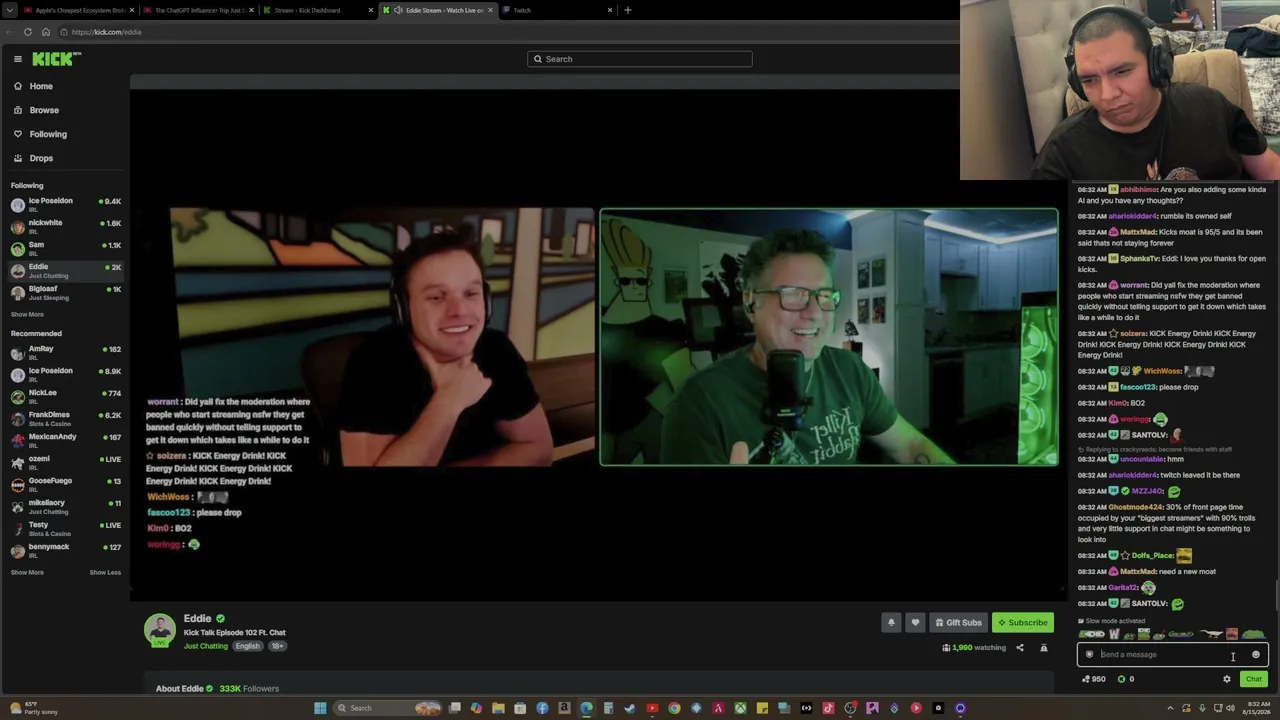Open nickwhite's channel in Following list
Viewport: 1280px width, 720px height.
pyautogui.click(x=65, y=225)
